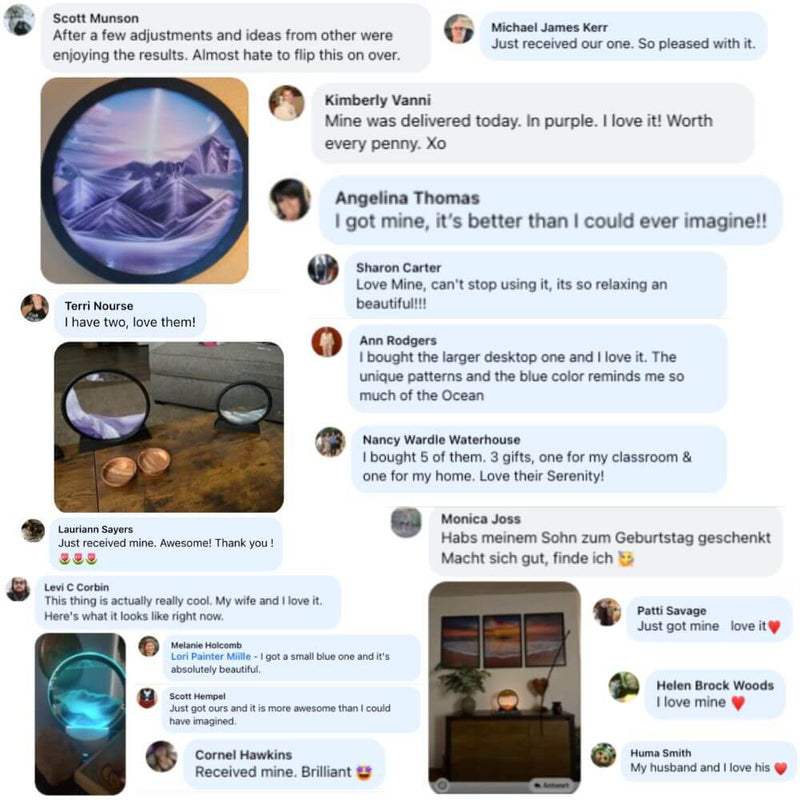Click Levi C Corbin's profile avatar
Image resolution: width=800 pixels, height=800 pixels.
(18, 589)
